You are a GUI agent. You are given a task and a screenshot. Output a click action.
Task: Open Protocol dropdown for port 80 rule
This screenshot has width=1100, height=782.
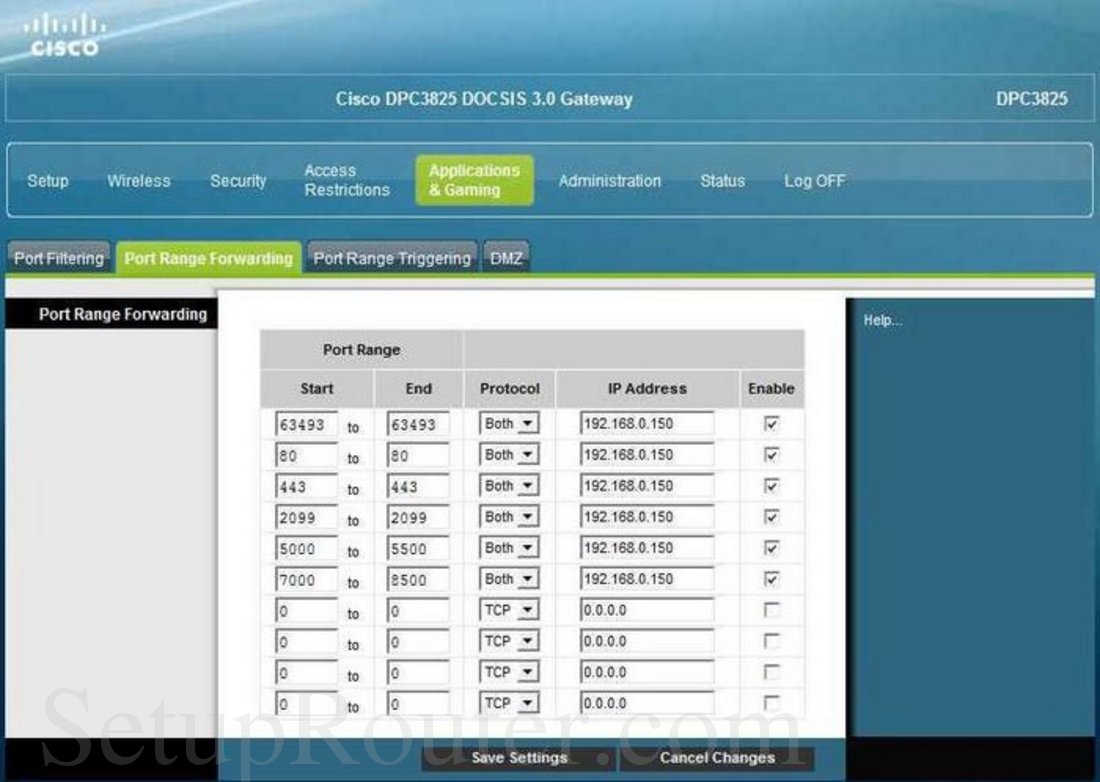[x=511, y=455]
